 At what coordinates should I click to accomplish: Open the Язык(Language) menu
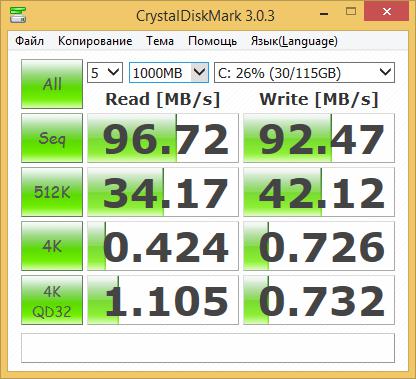coord(294,41)
